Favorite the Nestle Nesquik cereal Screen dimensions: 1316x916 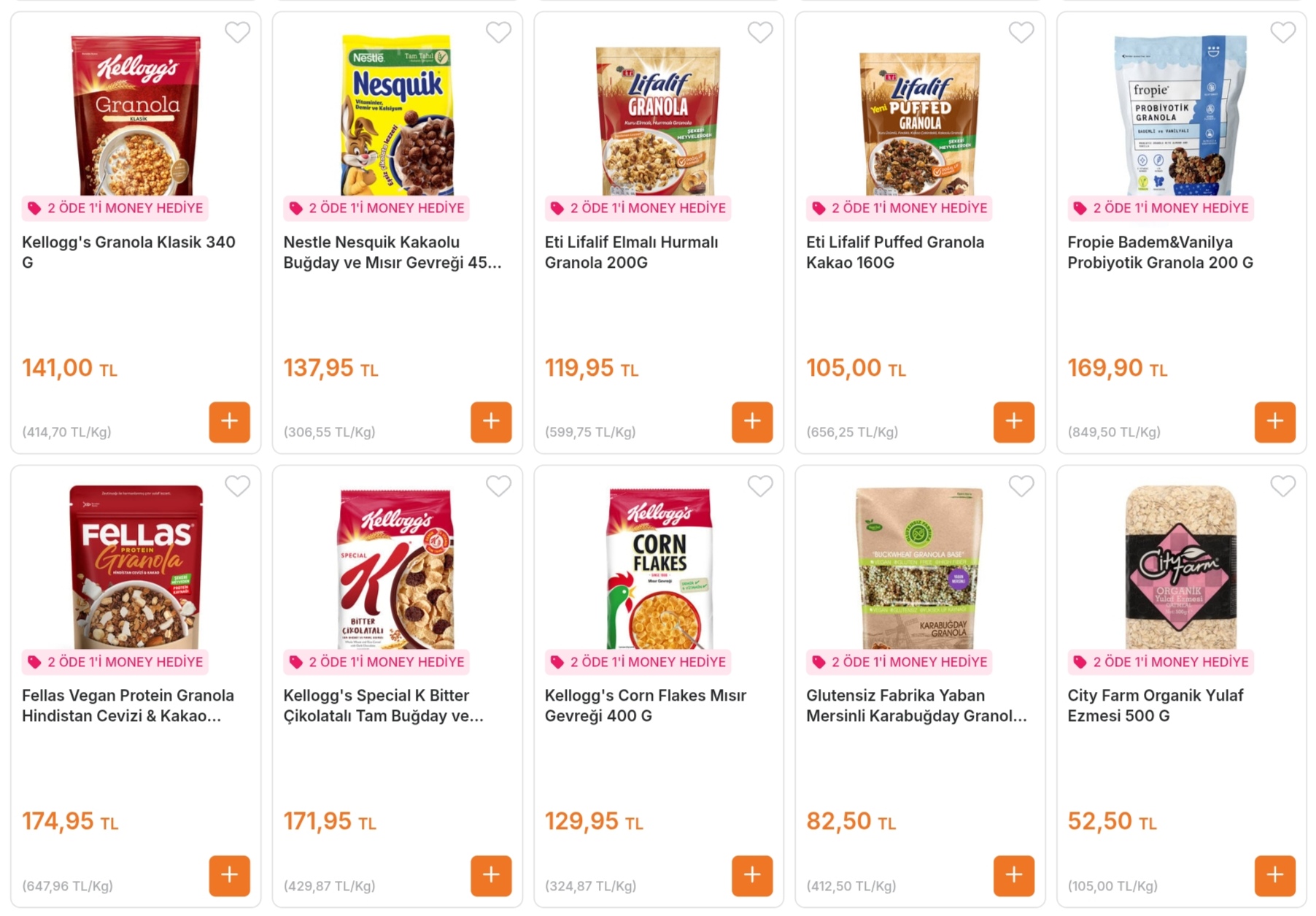[498, 32]
